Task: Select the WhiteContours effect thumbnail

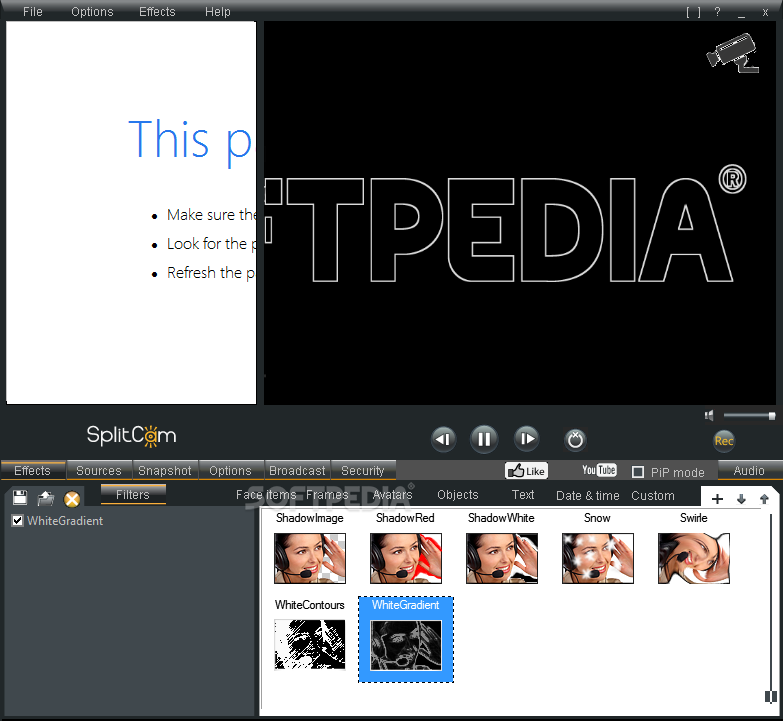Action: [x=310, y=645]
